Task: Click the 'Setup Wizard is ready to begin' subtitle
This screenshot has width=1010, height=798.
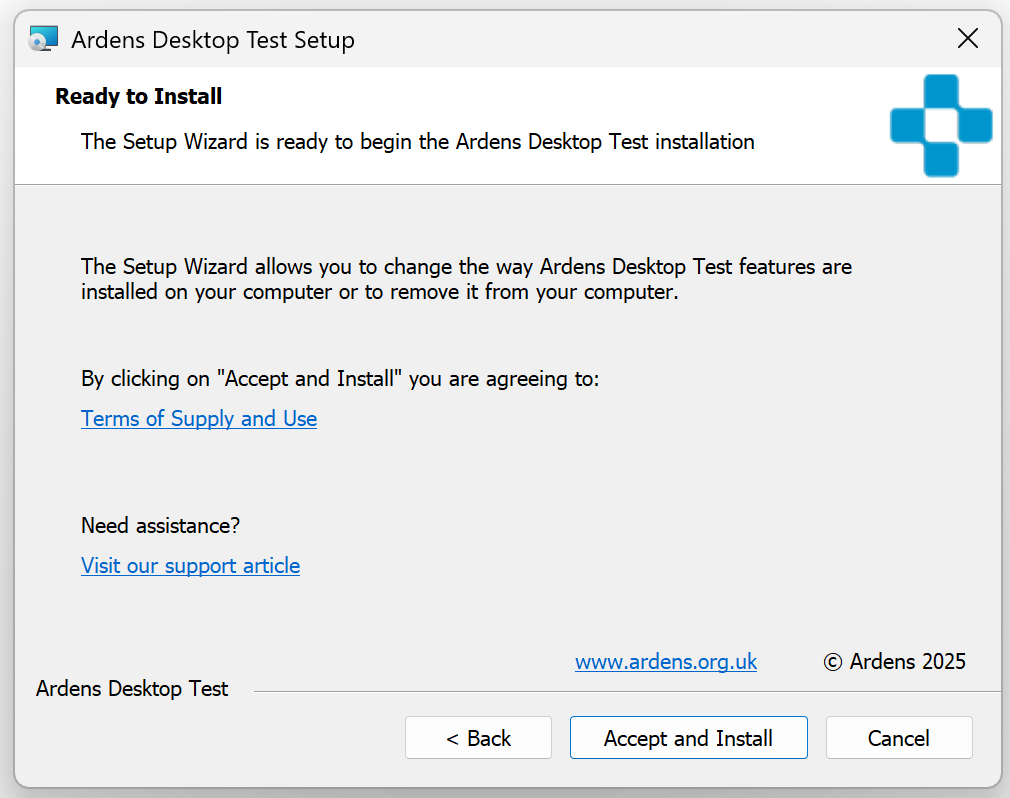Action: [x=417, y=142]
